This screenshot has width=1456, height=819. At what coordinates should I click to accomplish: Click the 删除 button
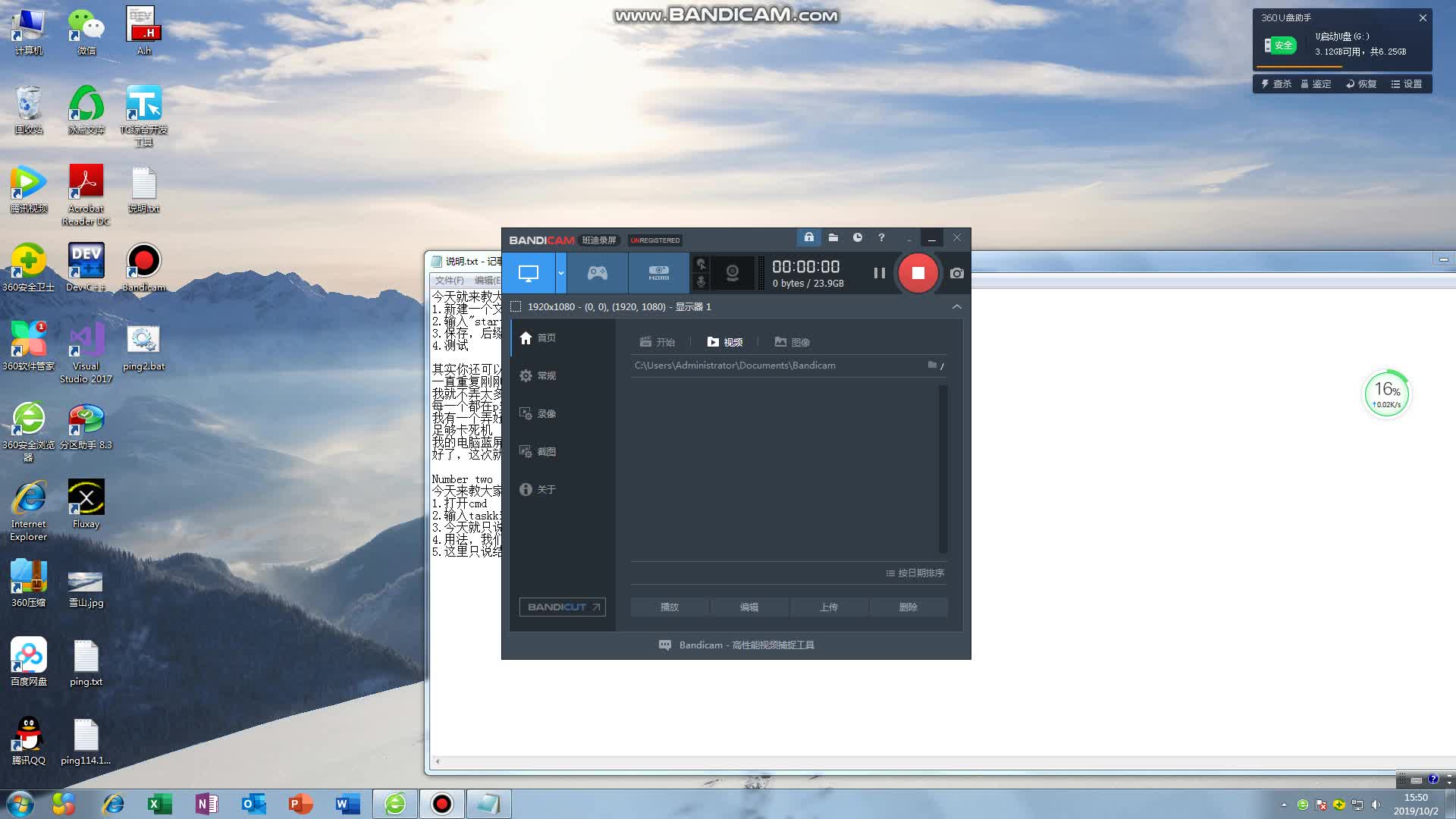(x=908, y=607)
